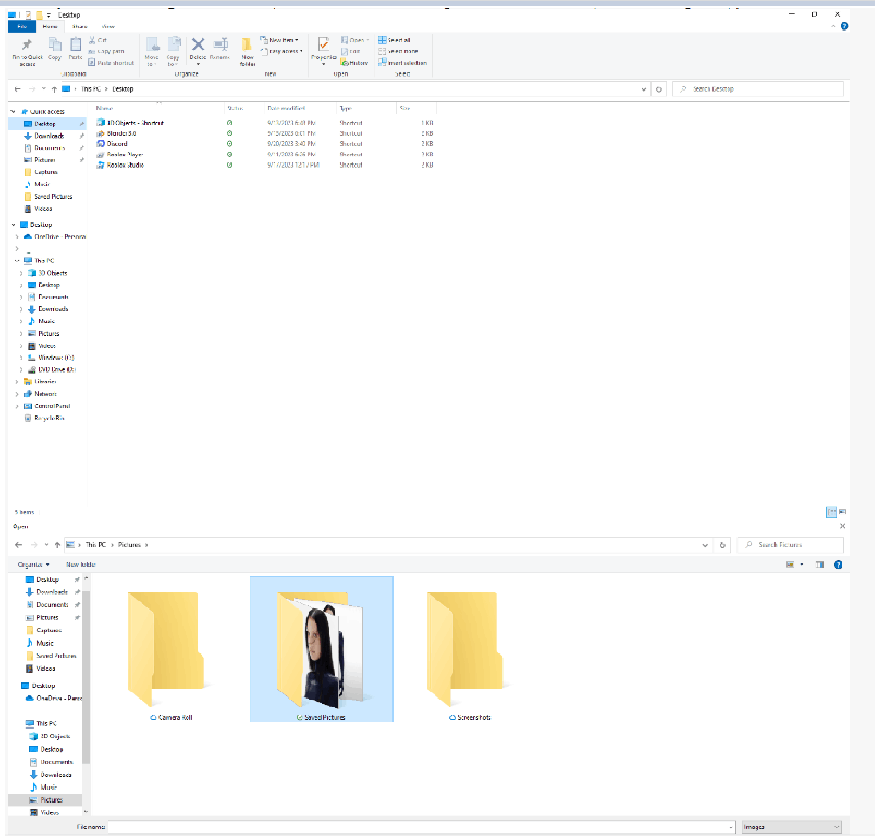The image size is (875, 836).
Task: Go up from Pictures in Open dialog
Action: click(x=57, y=545)
